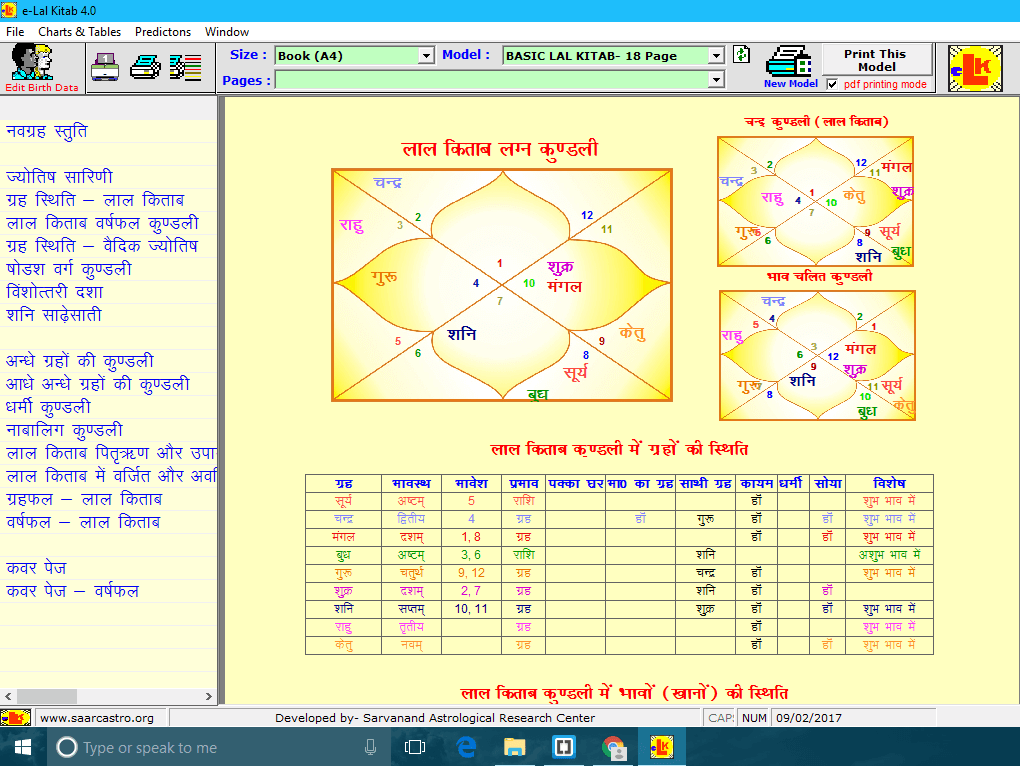1020x766 pixels.
Task: Click the ग्रह column header in table
Action: coord(343,483)
